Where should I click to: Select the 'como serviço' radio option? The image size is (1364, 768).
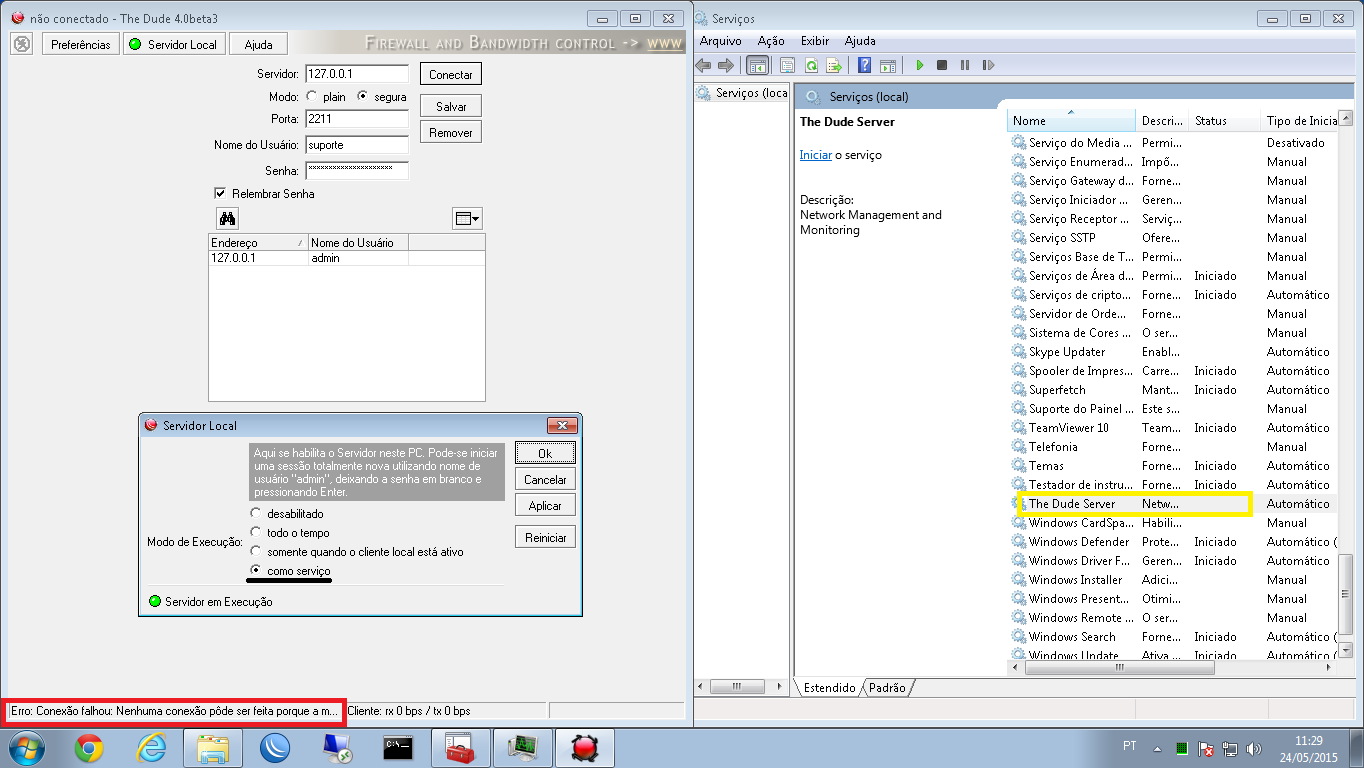pyautogui.click(x=256, y=570)
